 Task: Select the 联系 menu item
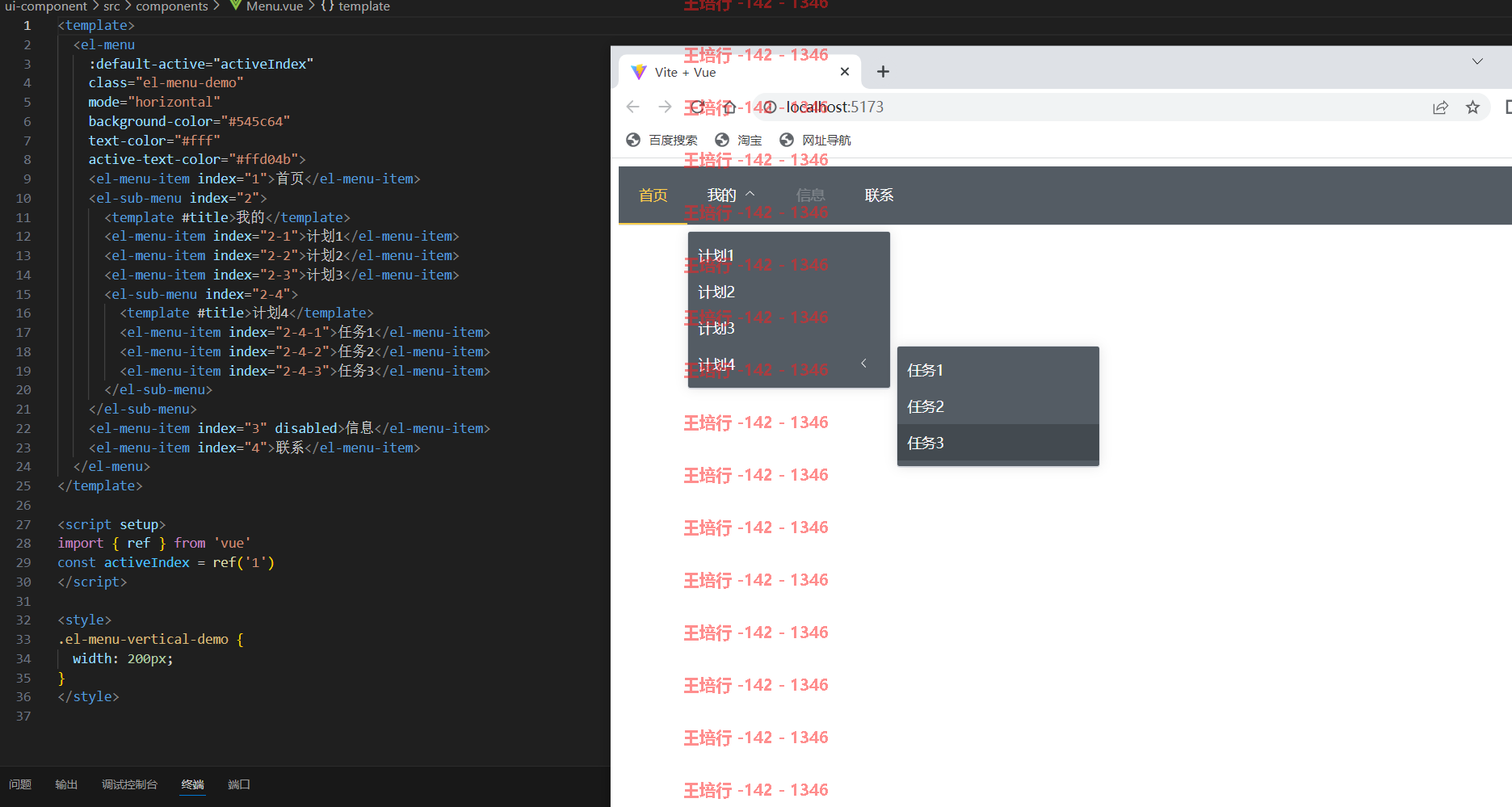pyautogui.click(x=879, y=195)
